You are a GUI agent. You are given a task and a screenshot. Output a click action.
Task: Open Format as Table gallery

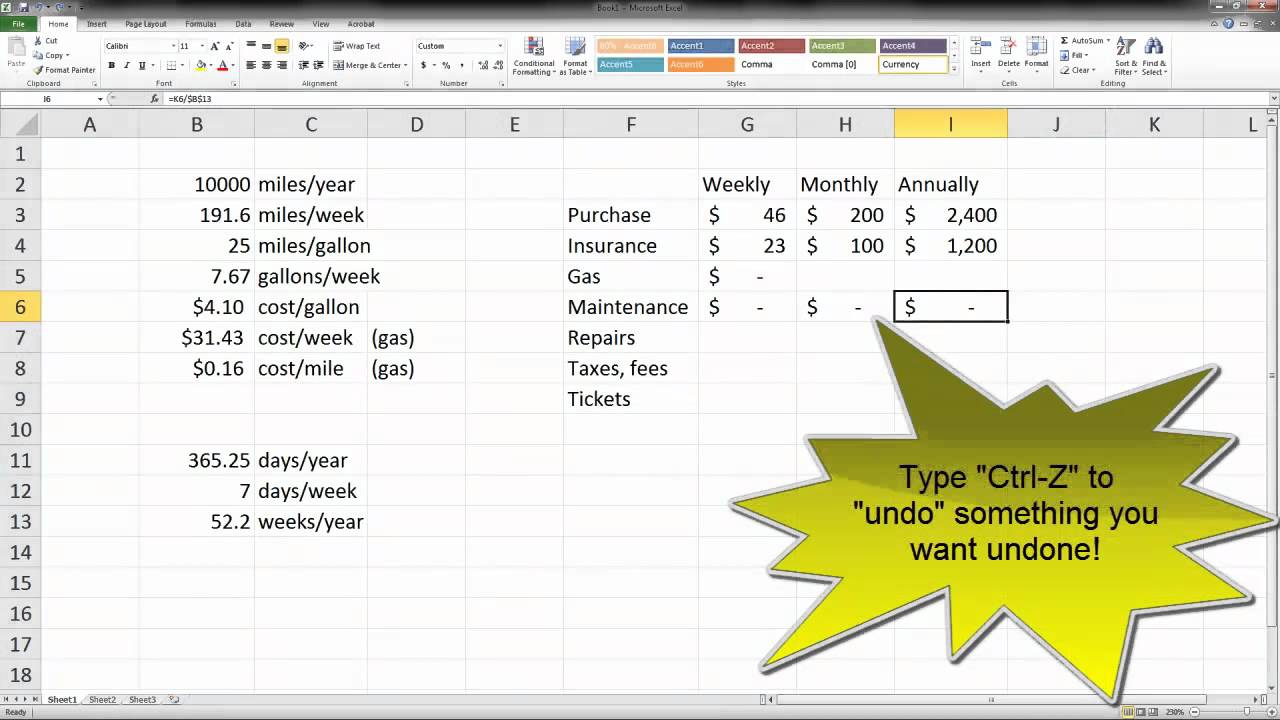[x=575, y=56]
